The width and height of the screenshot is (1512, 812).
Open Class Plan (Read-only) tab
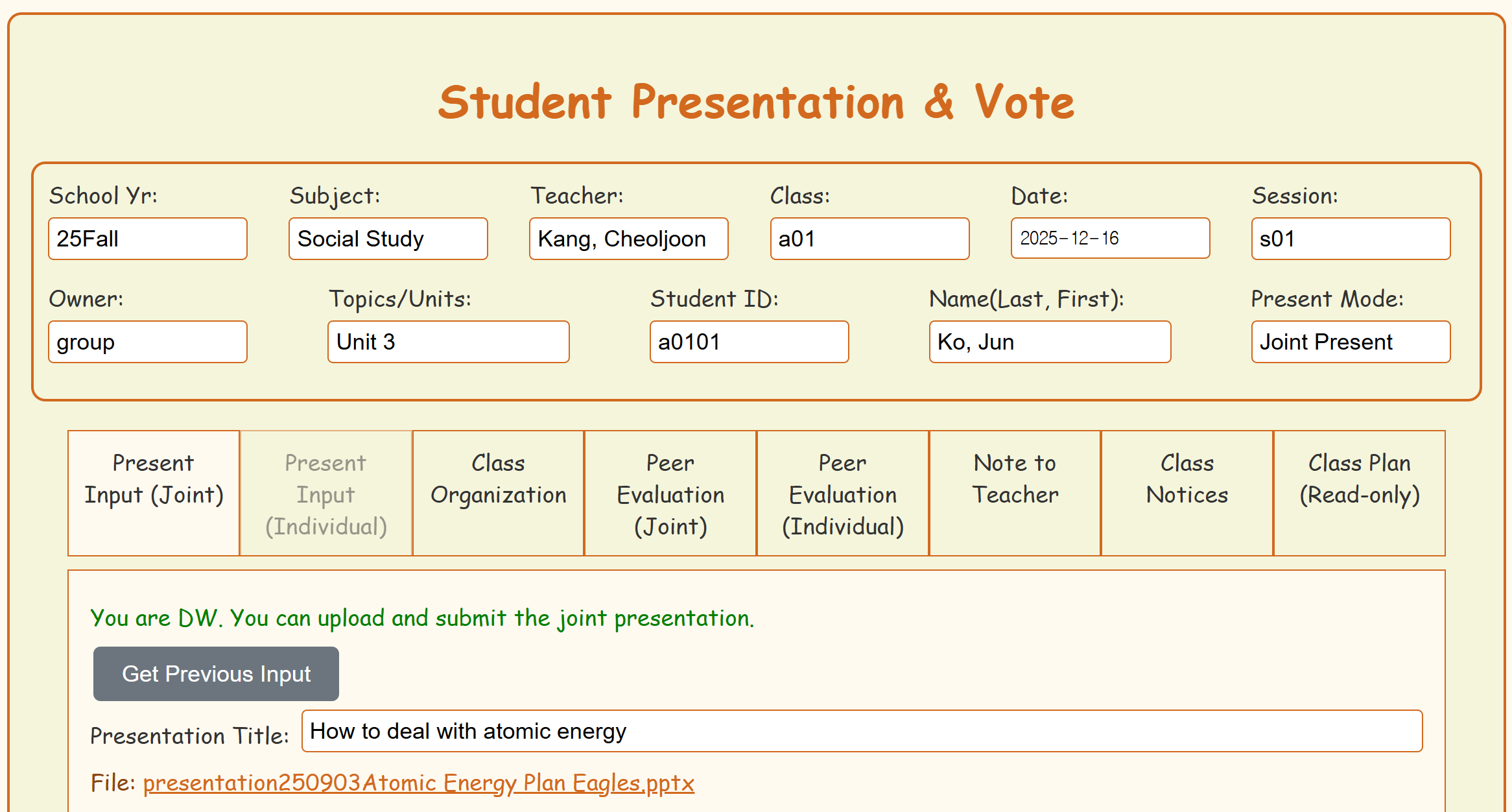pyautogui.click(x=1359, y=493)
